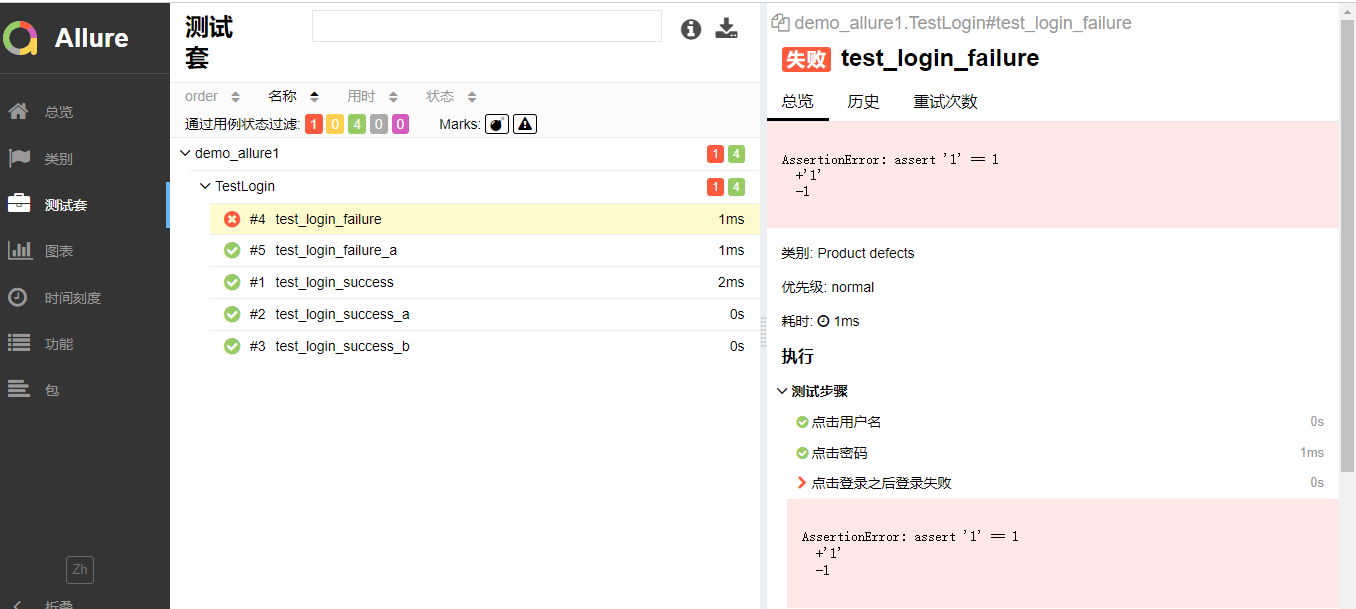Open 类别 categories flag icon
1356x609 pixels.
coord(18,158)
